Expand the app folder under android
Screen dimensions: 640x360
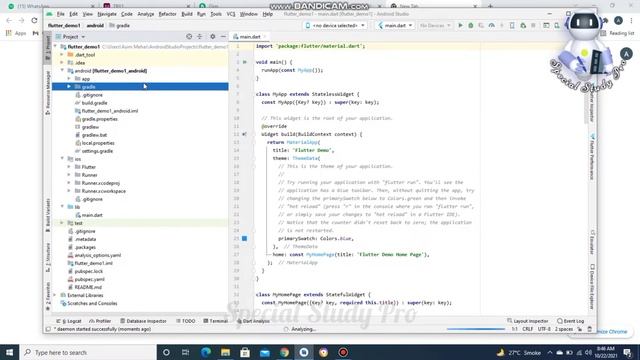[x=69, y=78]
